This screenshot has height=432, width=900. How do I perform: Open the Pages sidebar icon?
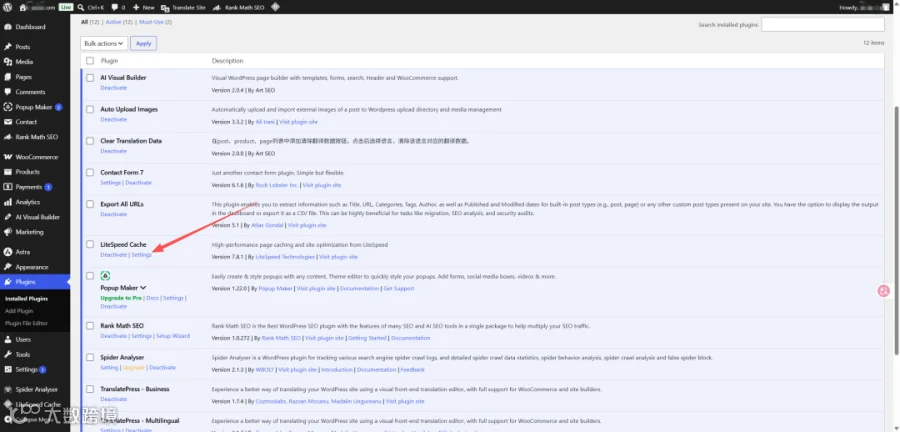tap(7, 77)
